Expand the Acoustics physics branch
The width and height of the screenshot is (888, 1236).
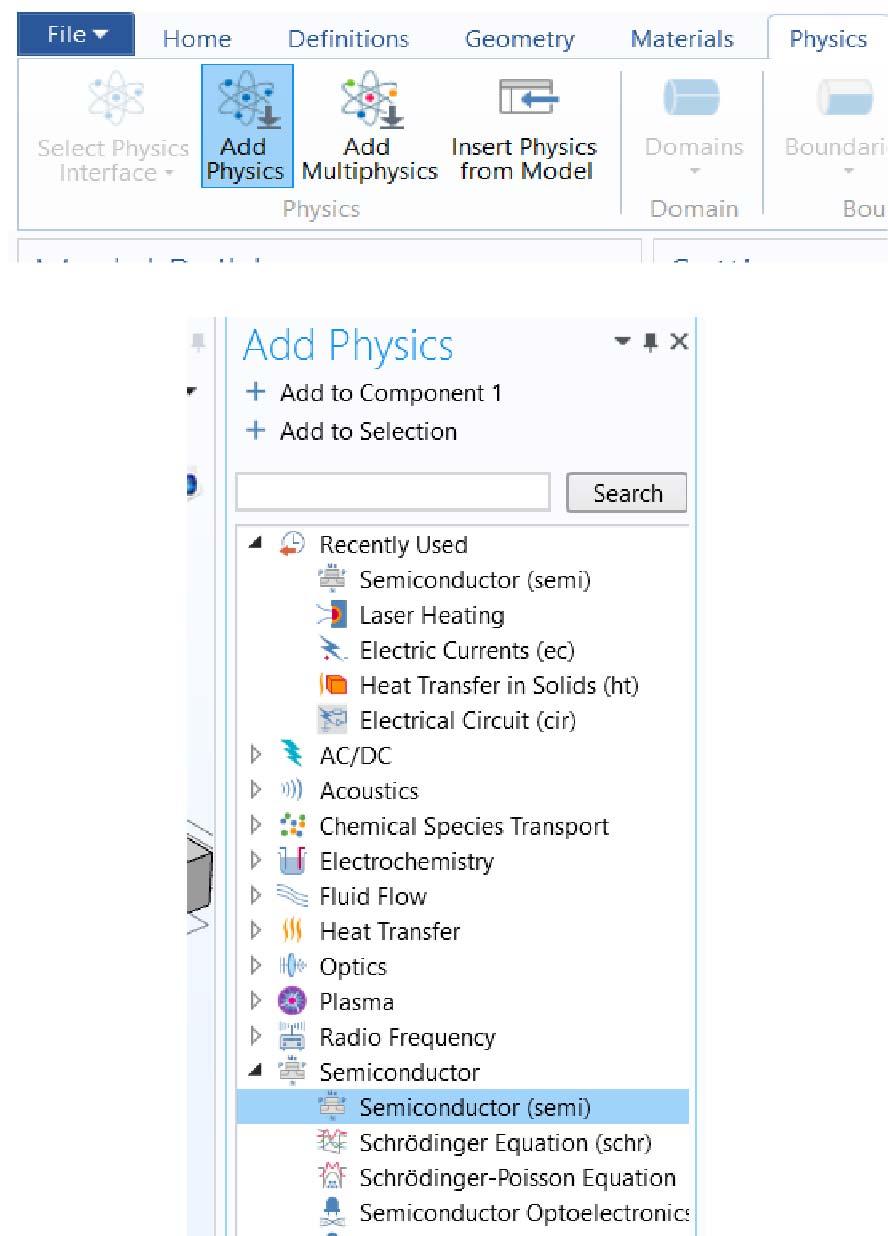[x=256, y=791]
